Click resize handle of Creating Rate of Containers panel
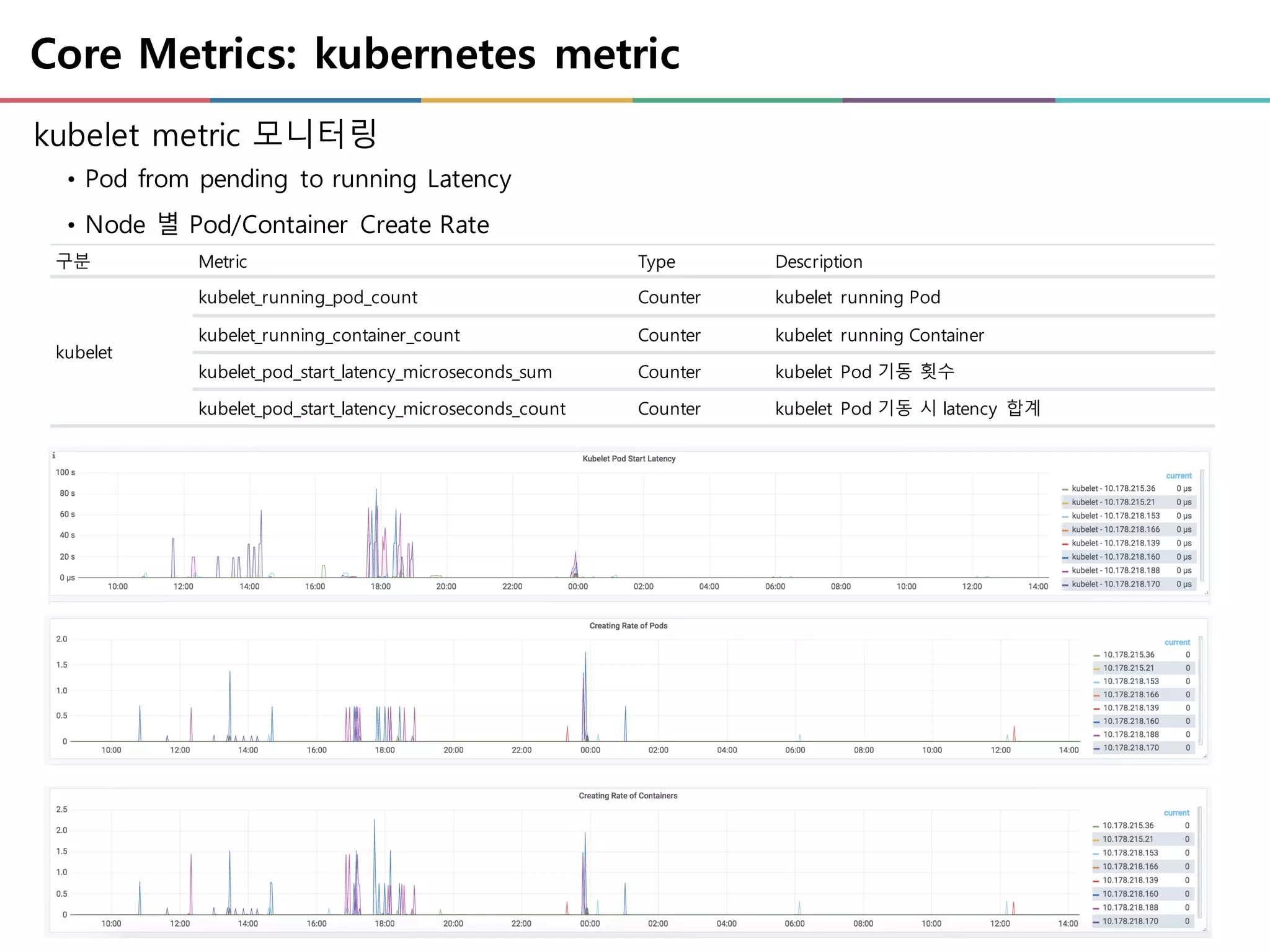This screenshot has width=1270, height=952. point(1205,929)
